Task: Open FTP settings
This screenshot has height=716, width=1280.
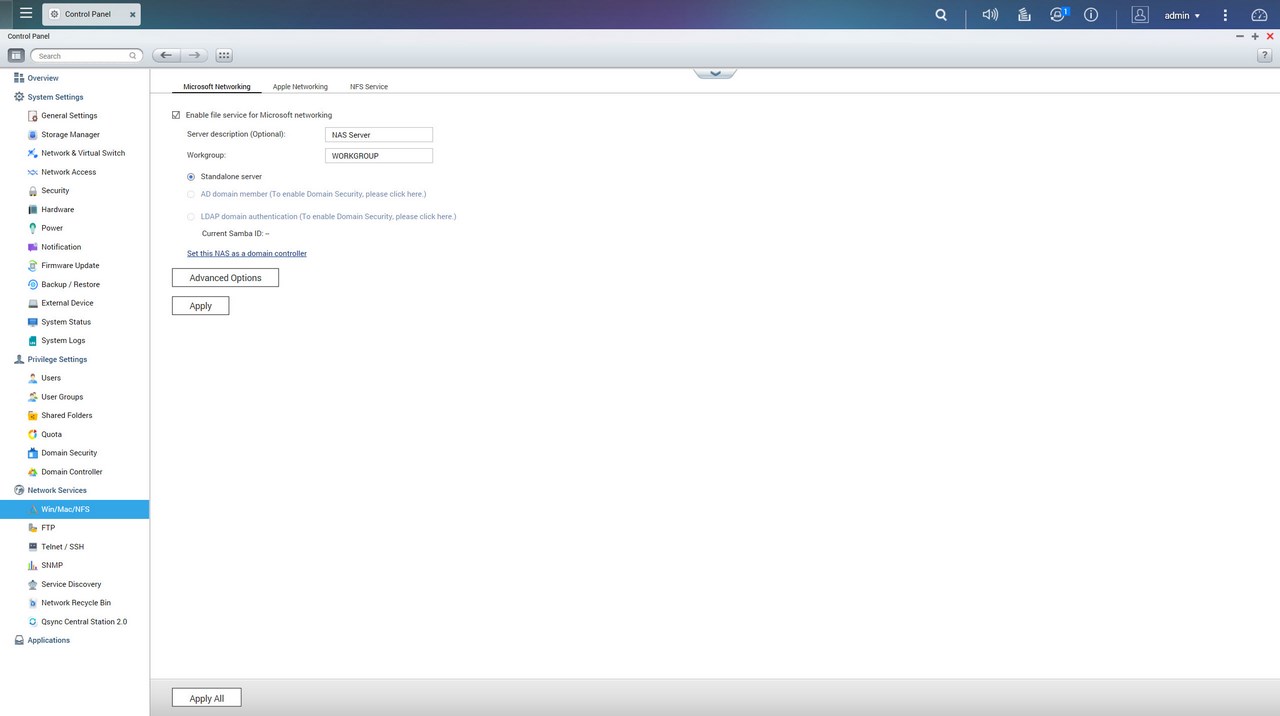Action: click(48, 528)
